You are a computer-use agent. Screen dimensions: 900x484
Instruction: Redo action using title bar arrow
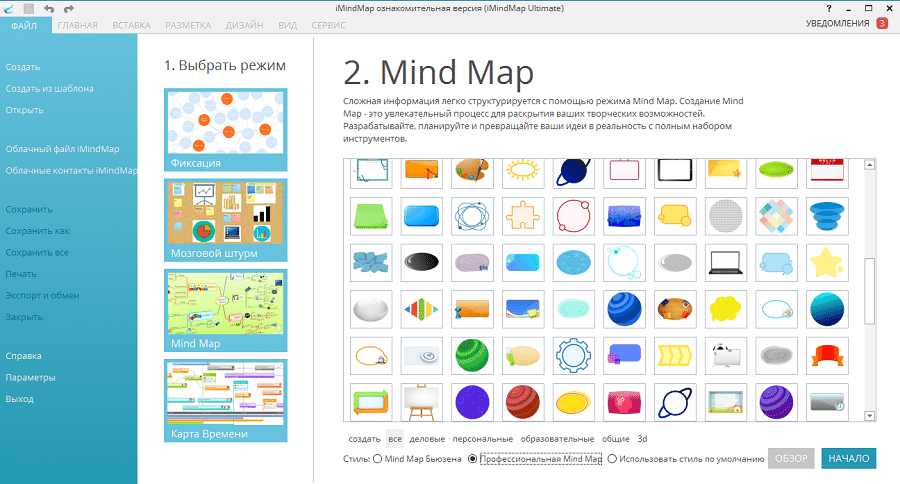[x=69, y=9]
